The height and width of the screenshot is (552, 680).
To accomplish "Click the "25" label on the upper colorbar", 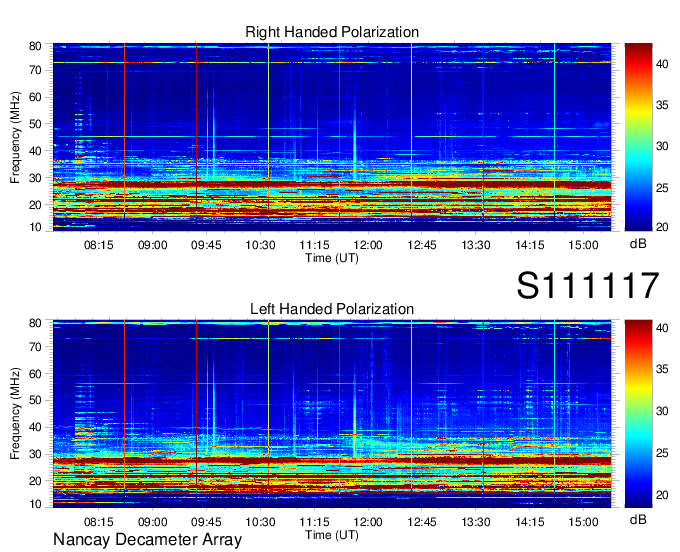I will pyautogui.click(x=662, y=188).
